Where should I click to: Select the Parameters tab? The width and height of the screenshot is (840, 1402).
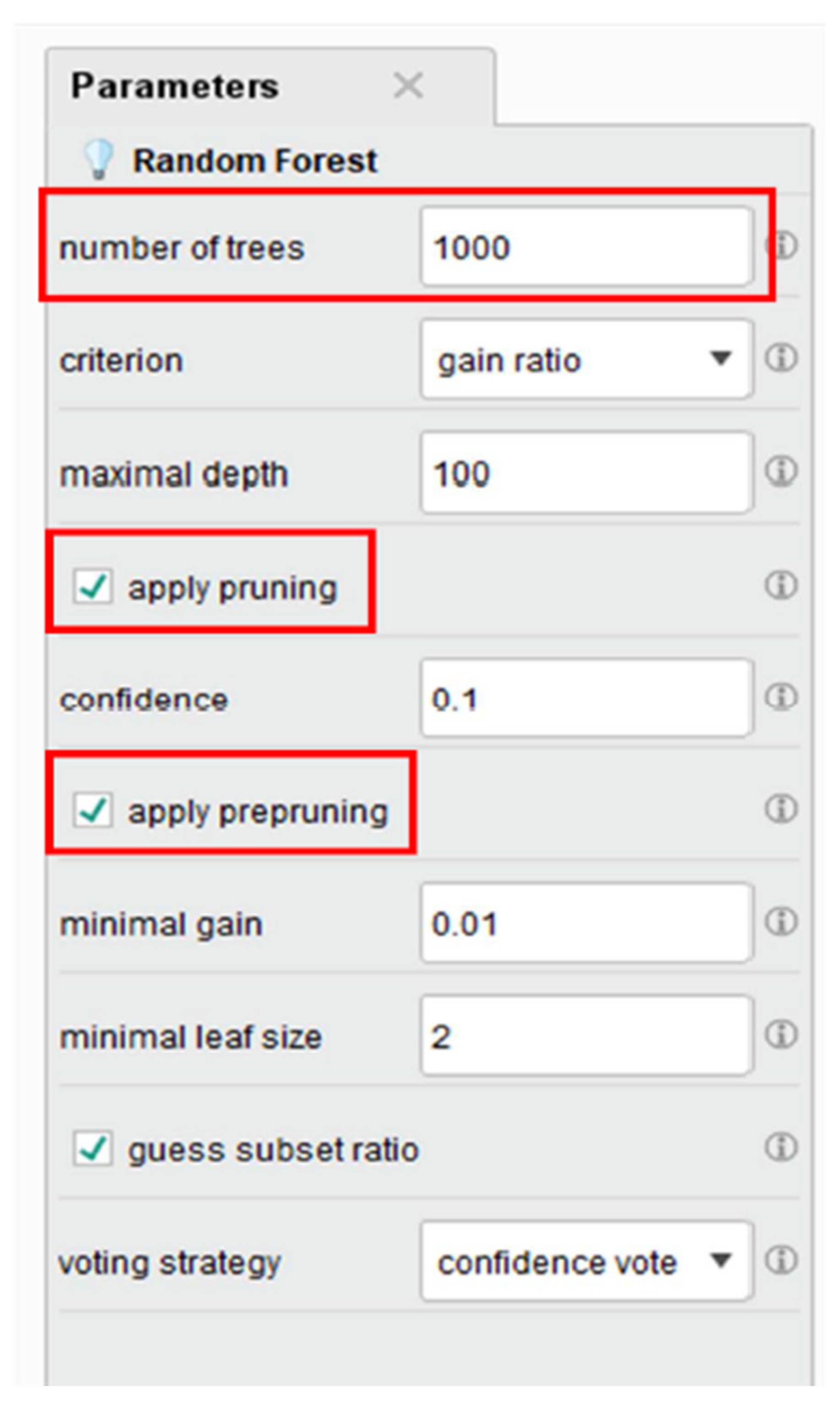(175, 85)
